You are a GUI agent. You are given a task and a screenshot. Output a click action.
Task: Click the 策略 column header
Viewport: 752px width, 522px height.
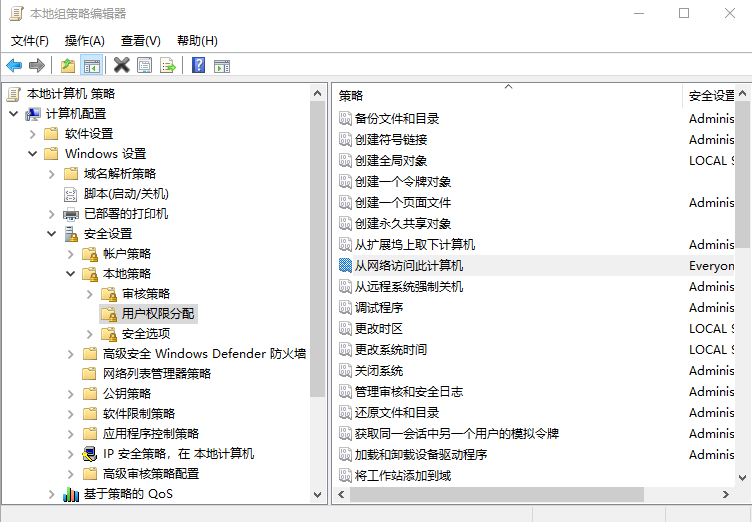click(351, 96)
